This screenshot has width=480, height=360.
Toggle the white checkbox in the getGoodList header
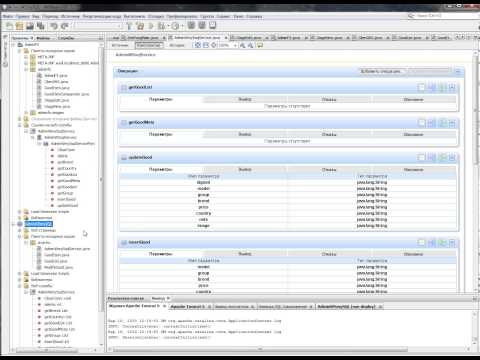422,87
